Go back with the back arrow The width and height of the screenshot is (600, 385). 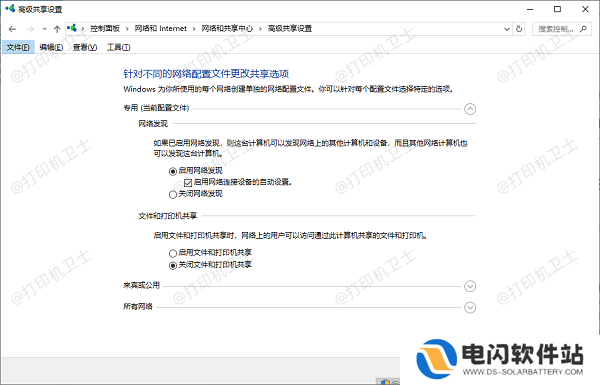12,29
